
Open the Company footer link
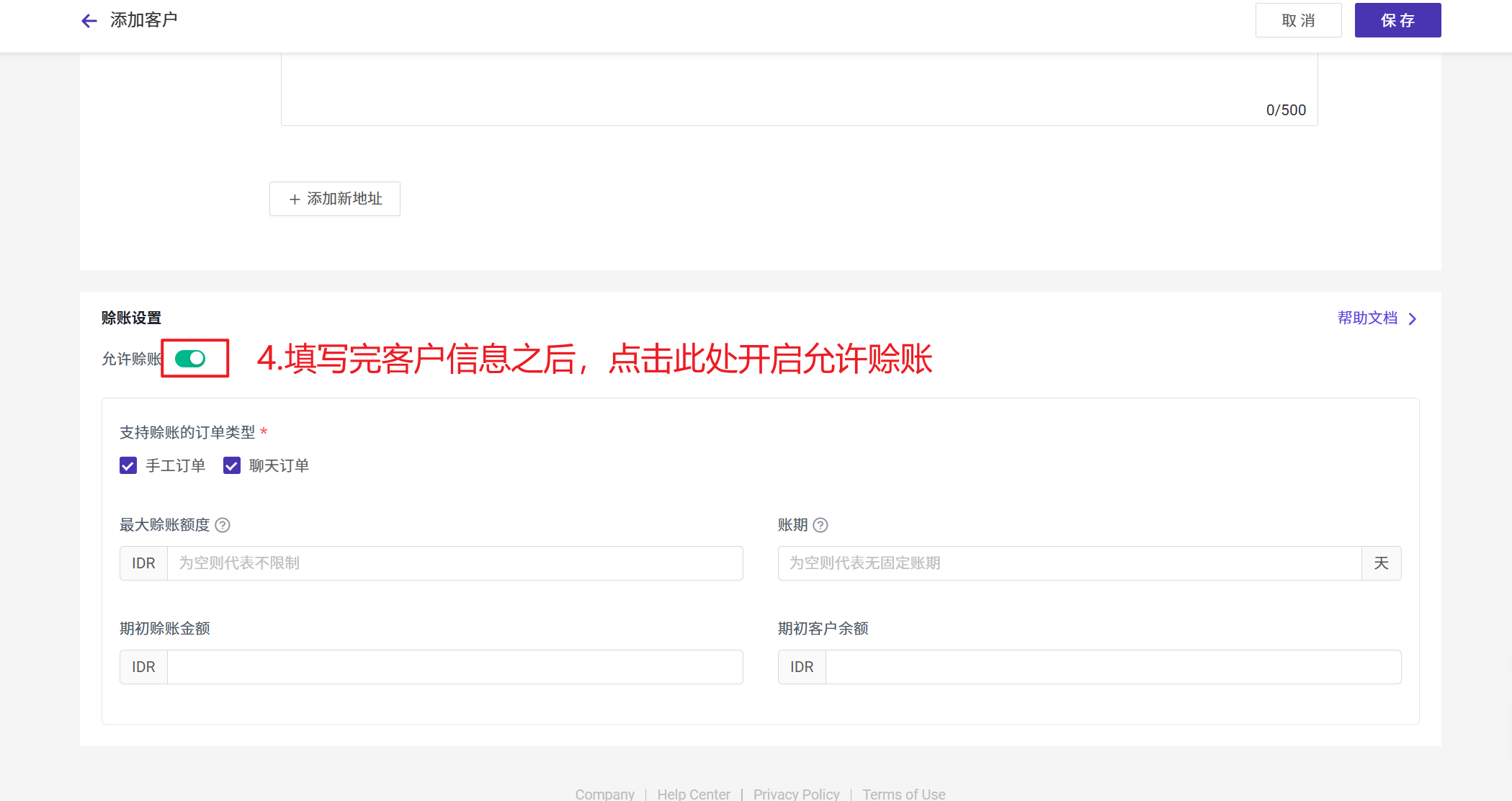coord(604,794)
